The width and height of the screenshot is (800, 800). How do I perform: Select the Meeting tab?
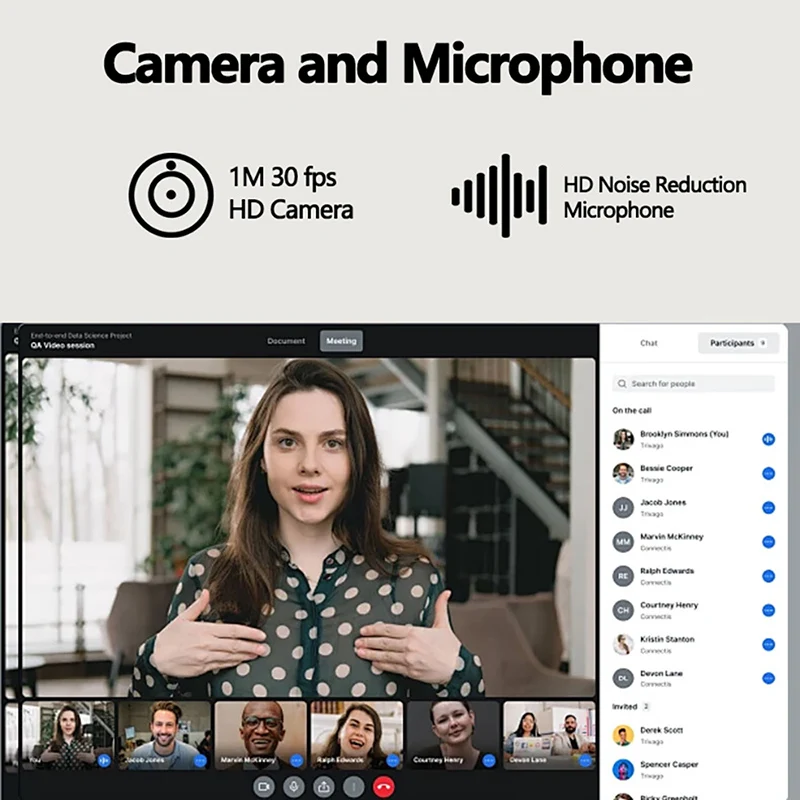(x=341, y=341)
